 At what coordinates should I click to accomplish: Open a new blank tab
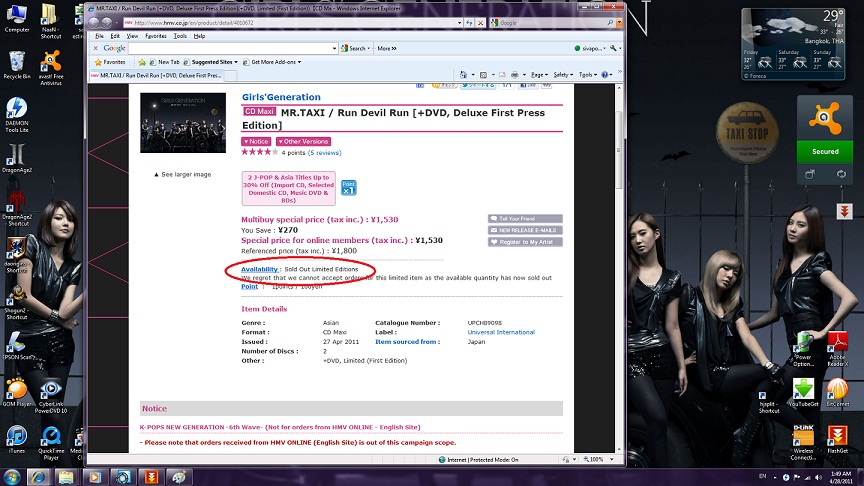coord(231,75)
